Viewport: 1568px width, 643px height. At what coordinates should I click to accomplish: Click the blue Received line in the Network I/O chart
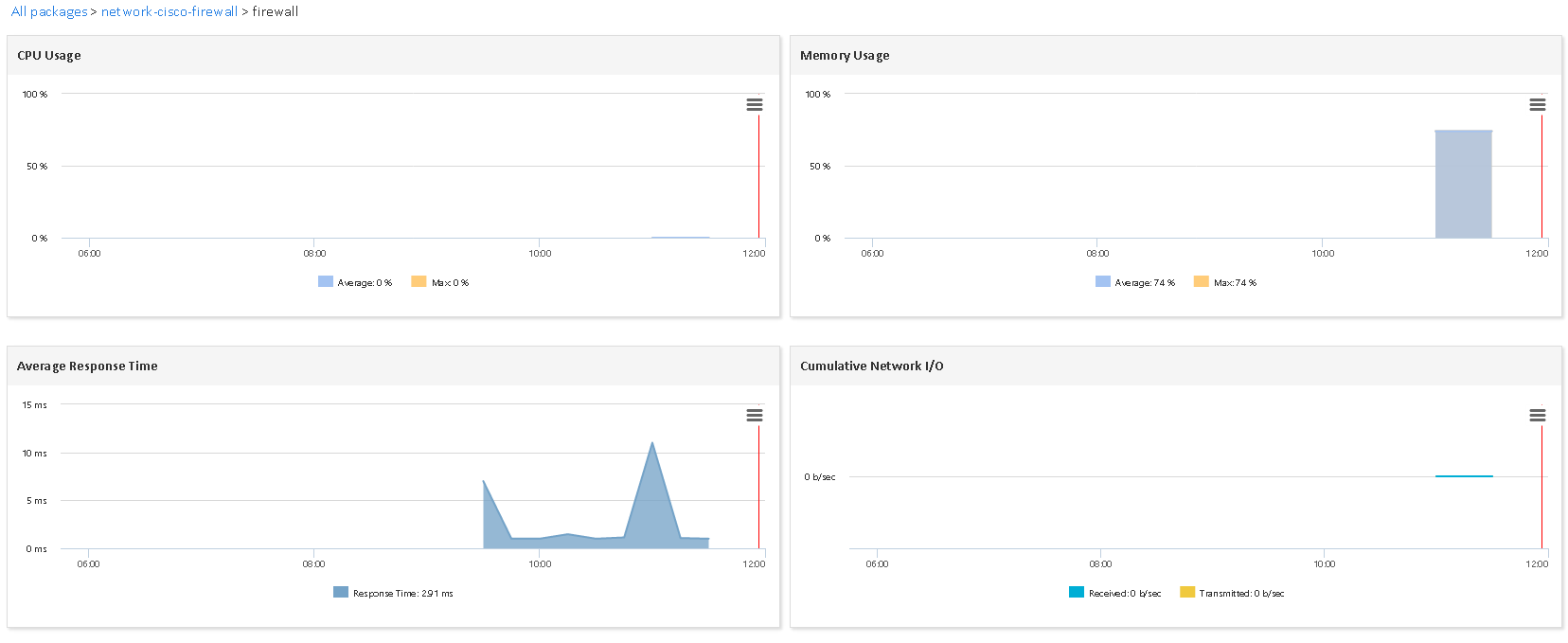[1464, 476]
